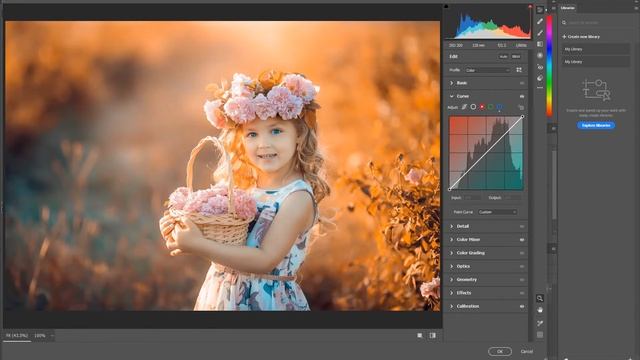Toggle the color sampler overlay tool

click(x=540, y=323)
